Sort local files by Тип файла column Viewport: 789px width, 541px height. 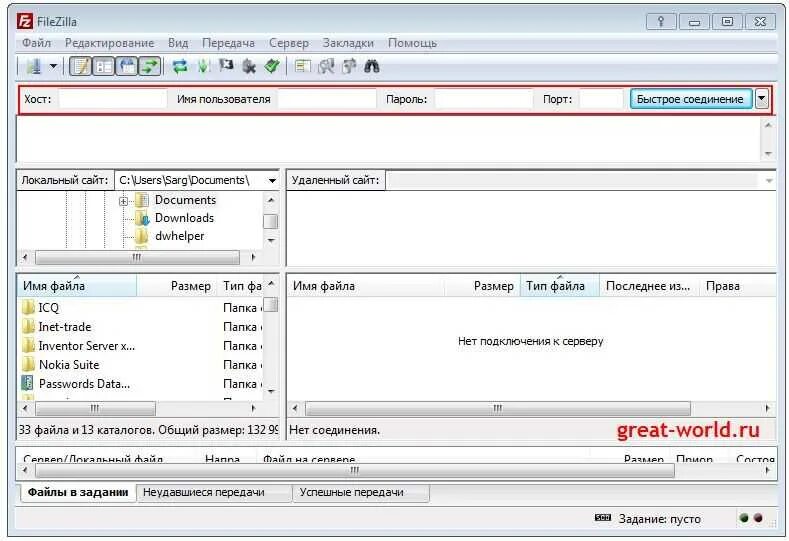[242, 286]
